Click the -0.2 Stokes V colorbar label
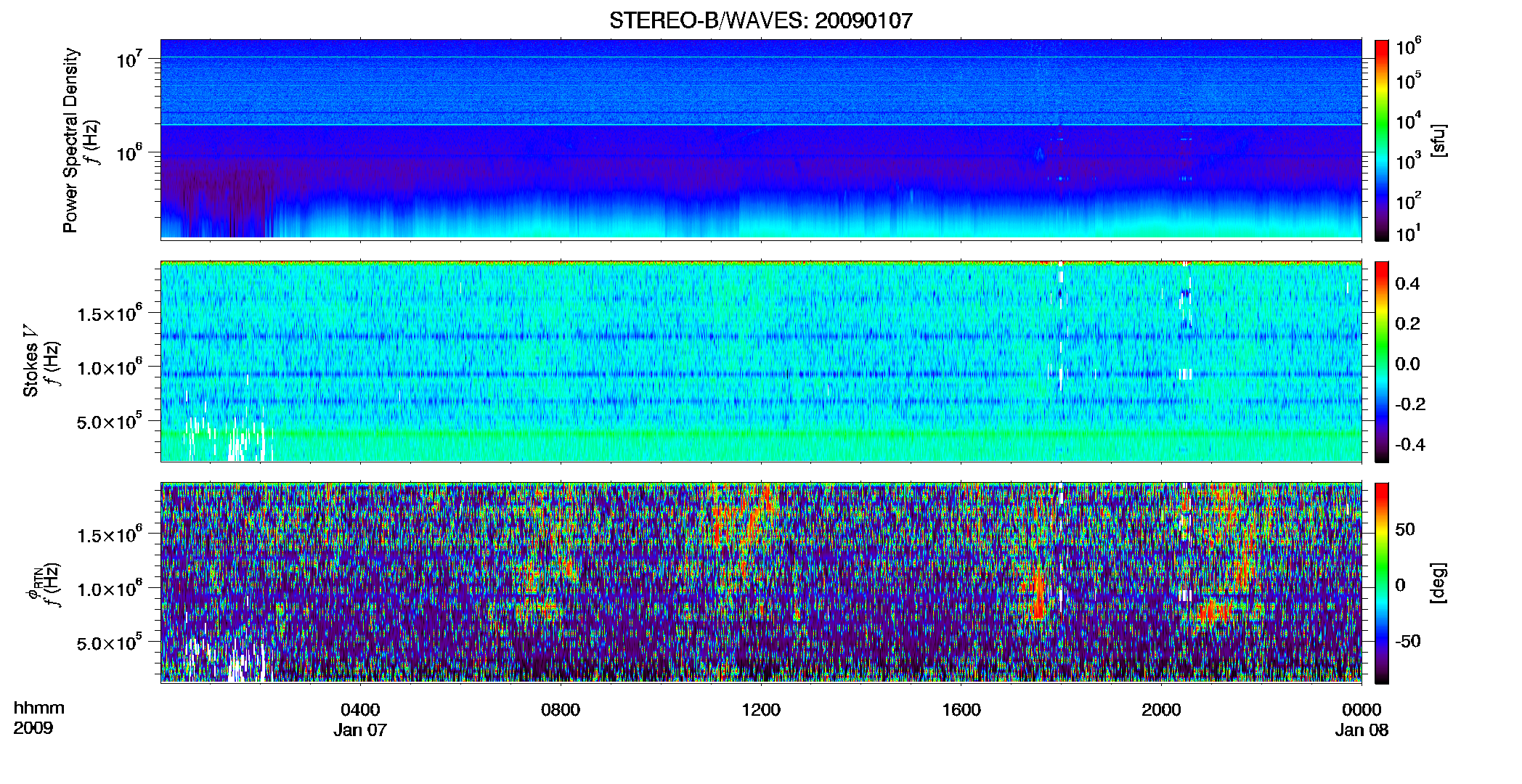The height and width of the screenshot is (784, 1522). [x=1409, y=404]
